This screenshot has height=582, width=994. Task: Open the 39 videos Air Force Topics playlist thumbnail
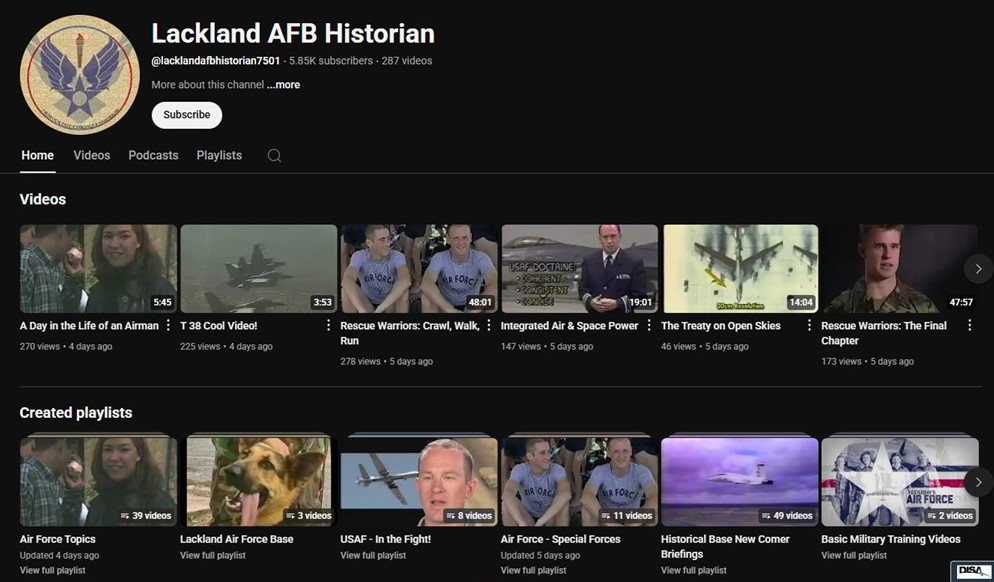(x=98, y=481)
